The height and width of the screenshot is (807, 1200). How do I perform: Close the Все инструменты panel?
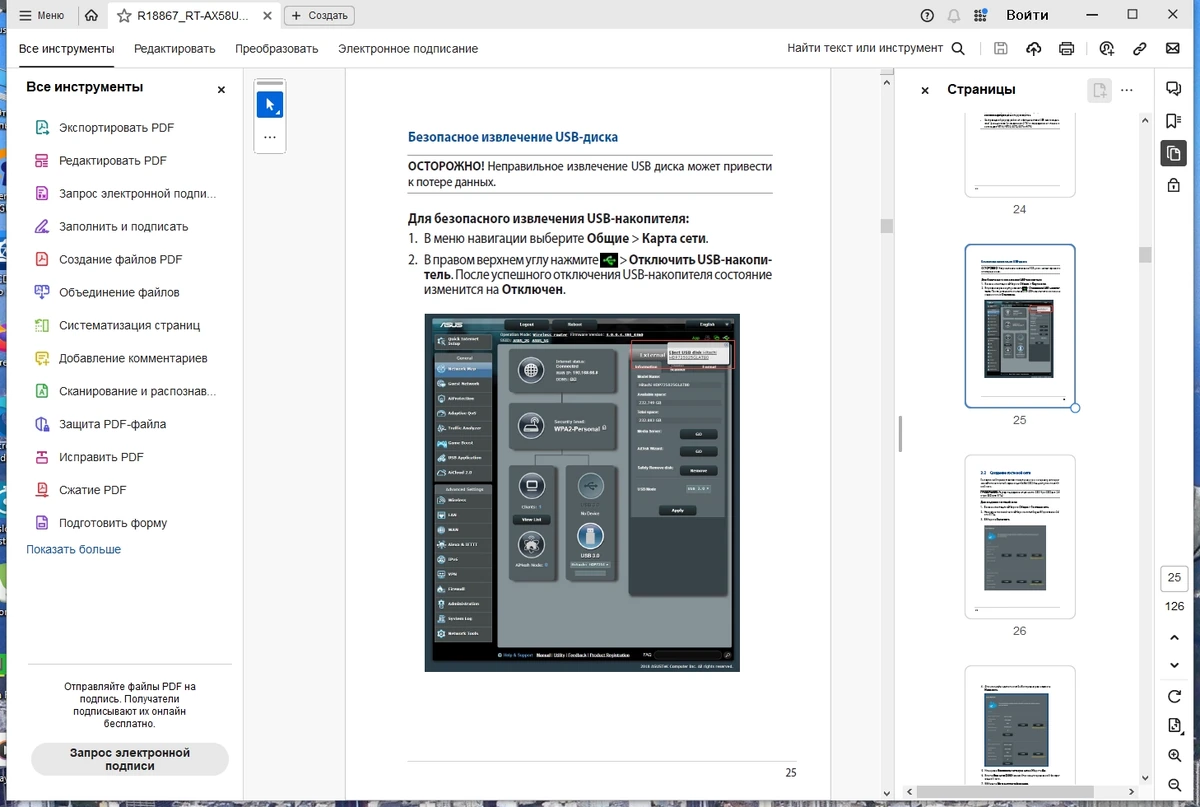(x=221, y=90)
